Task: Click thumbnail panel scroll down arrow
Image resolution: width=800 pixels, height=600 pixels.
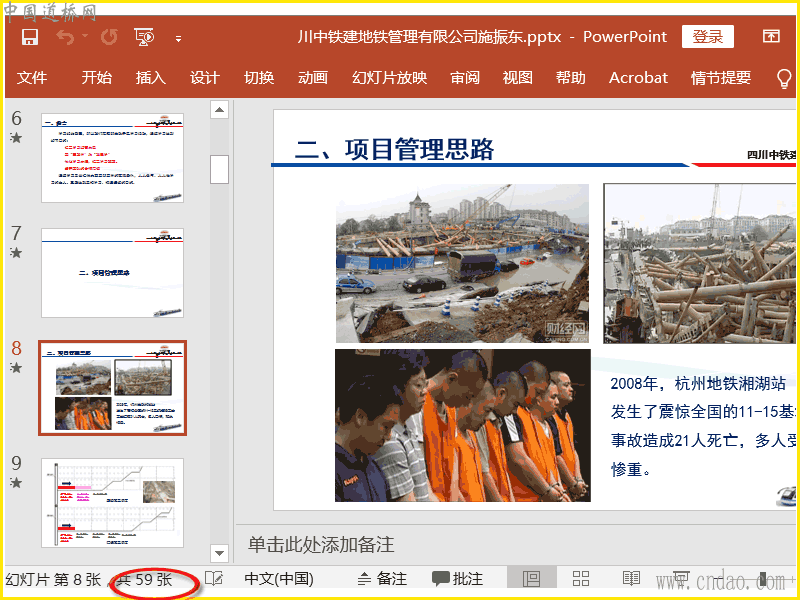Action: [219, 553]
